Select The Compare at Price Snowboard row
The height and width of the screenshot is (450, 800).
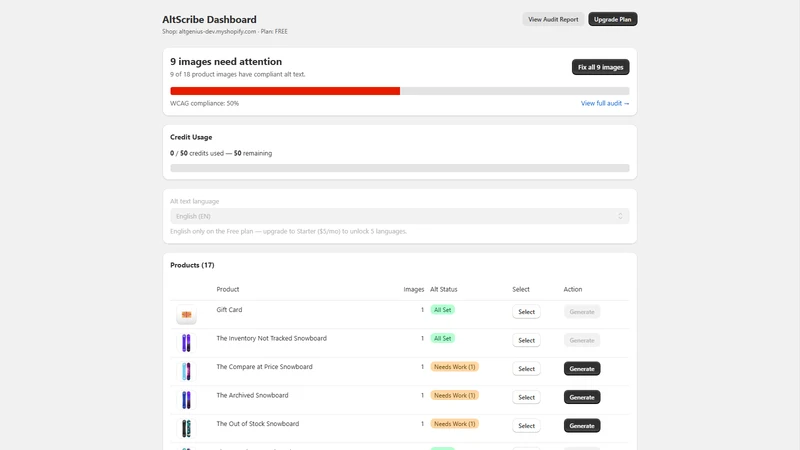pos(526,369)
